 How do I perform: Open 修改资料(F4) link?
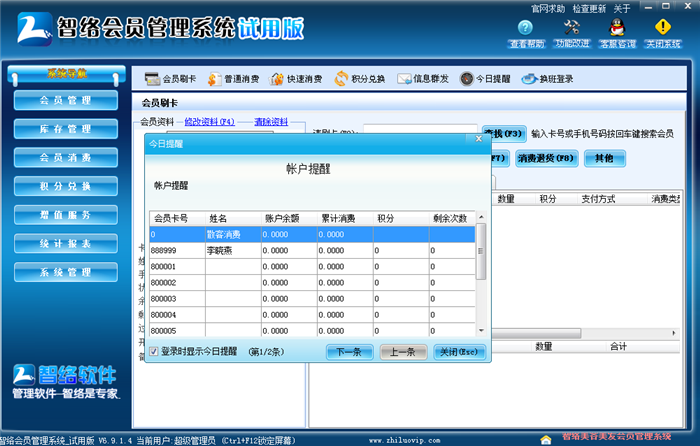(x=209, y=121)
